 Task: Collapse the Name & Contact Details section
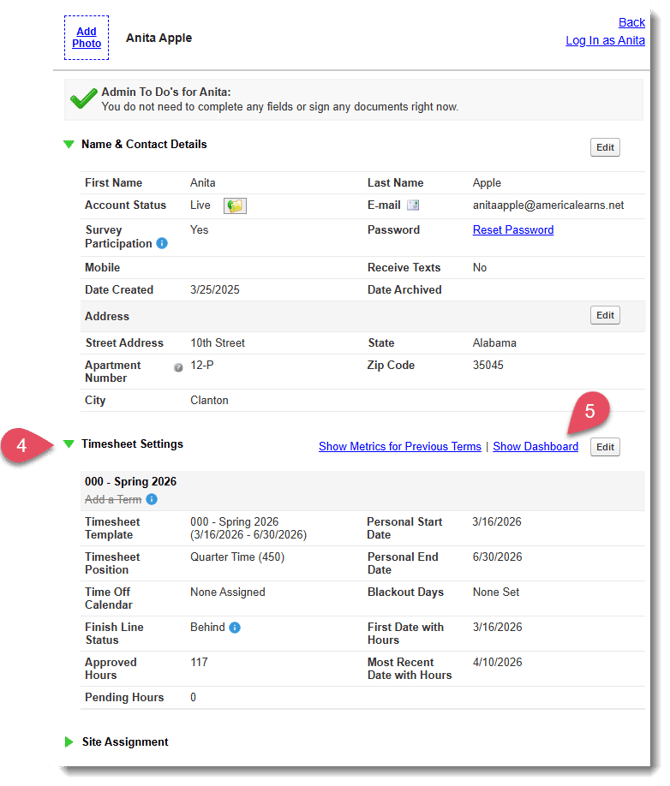(69, 145)
